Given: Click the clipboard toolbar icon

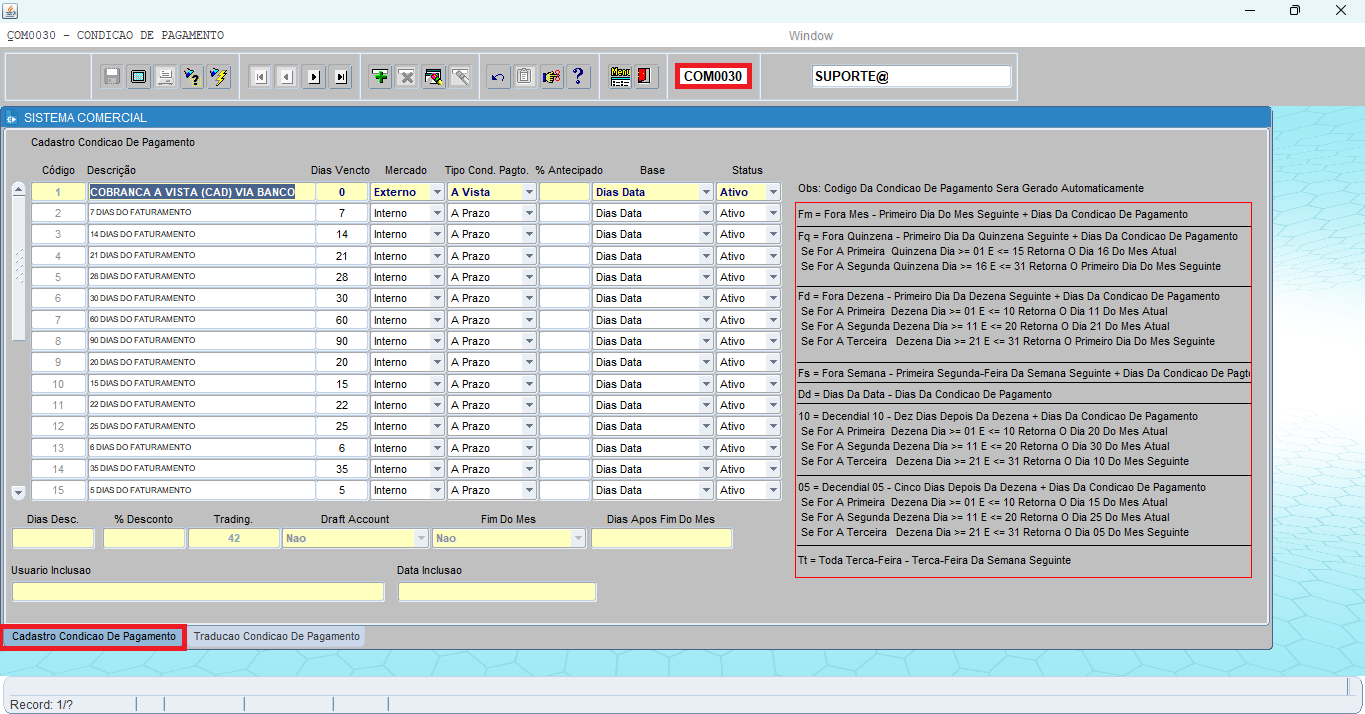Looking at the screenshot, I should pos(525,76).
